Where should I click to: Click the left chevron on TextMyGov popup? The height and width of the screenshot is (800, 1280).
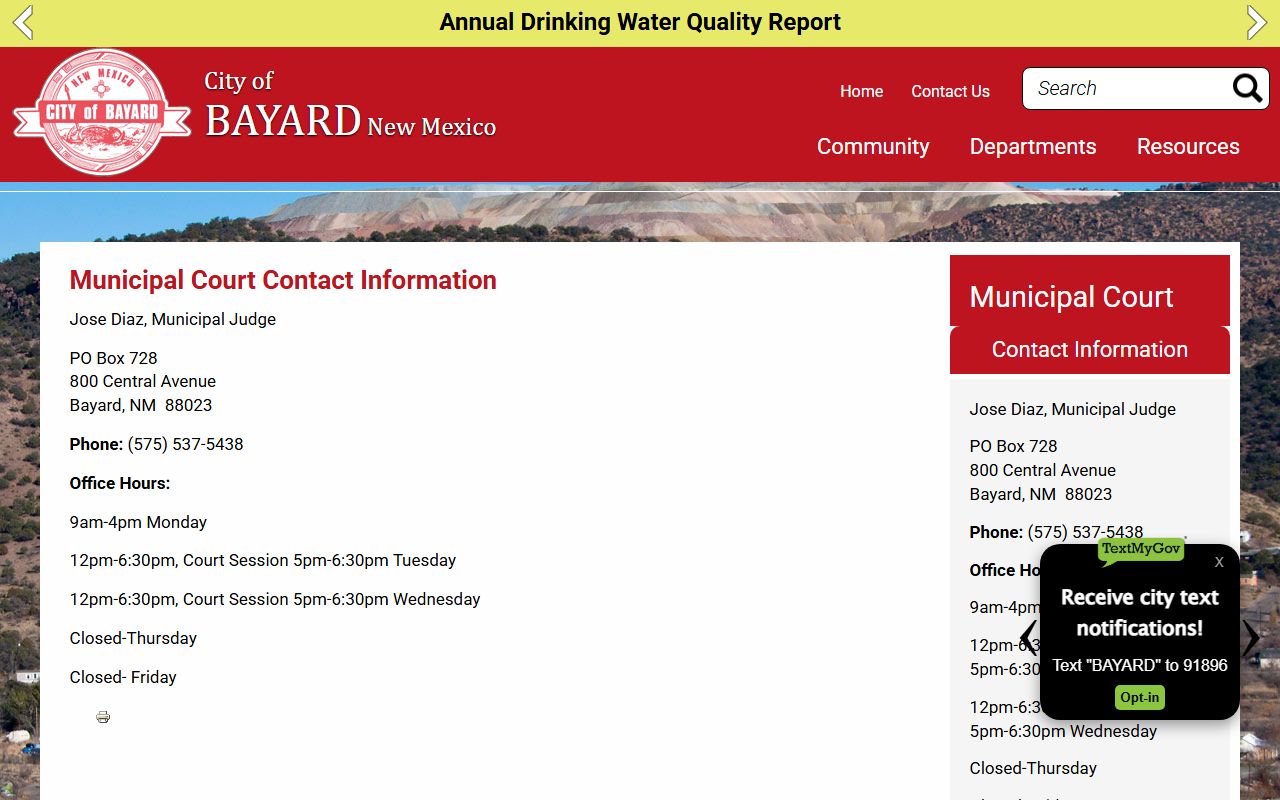pyautogui.click(x=1028, y=637)
